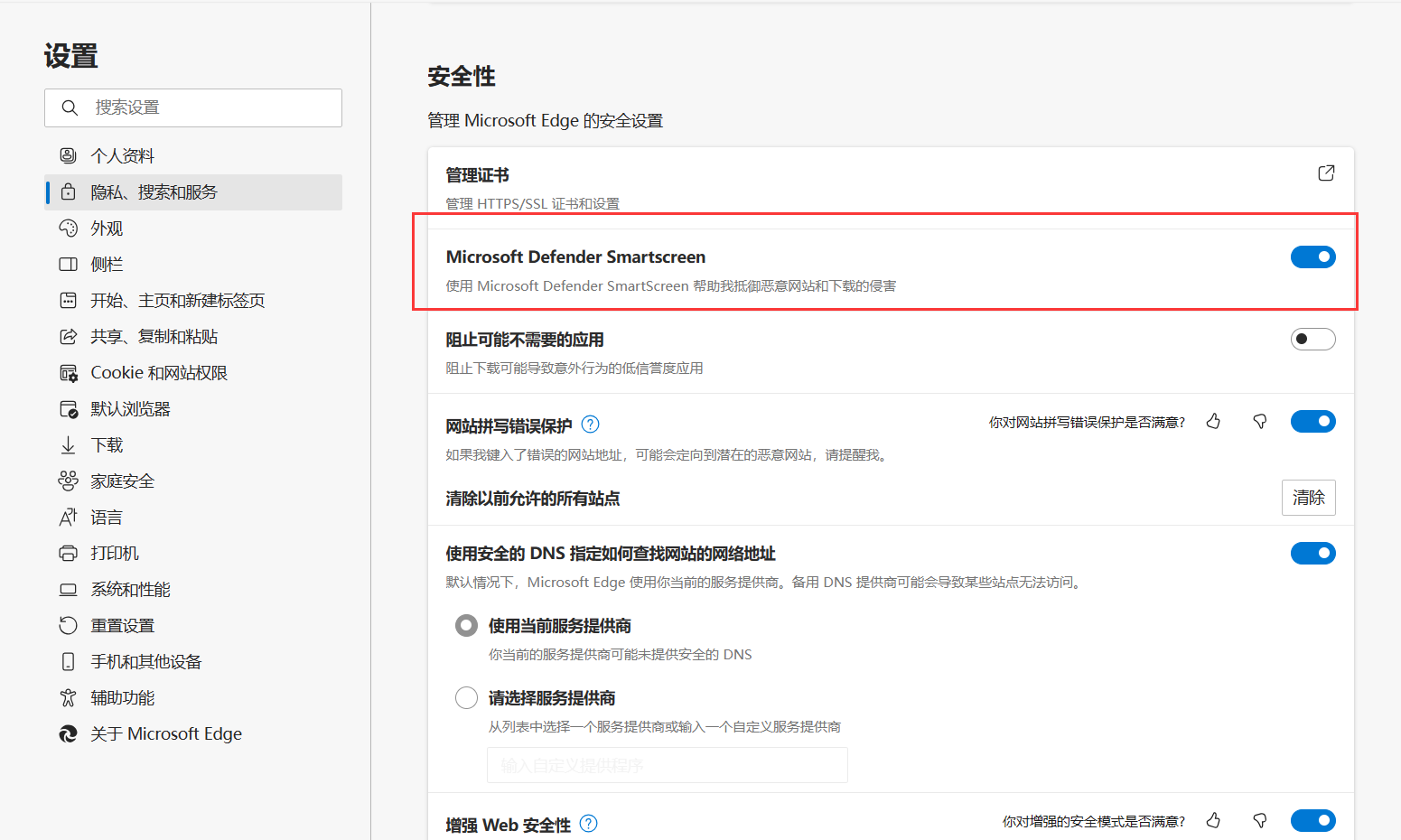Image resolution: width=1401 pixels, height=840 pixels.
Task: Give thumbs up for 增强的安全模式
Action: coord(1213,820)
